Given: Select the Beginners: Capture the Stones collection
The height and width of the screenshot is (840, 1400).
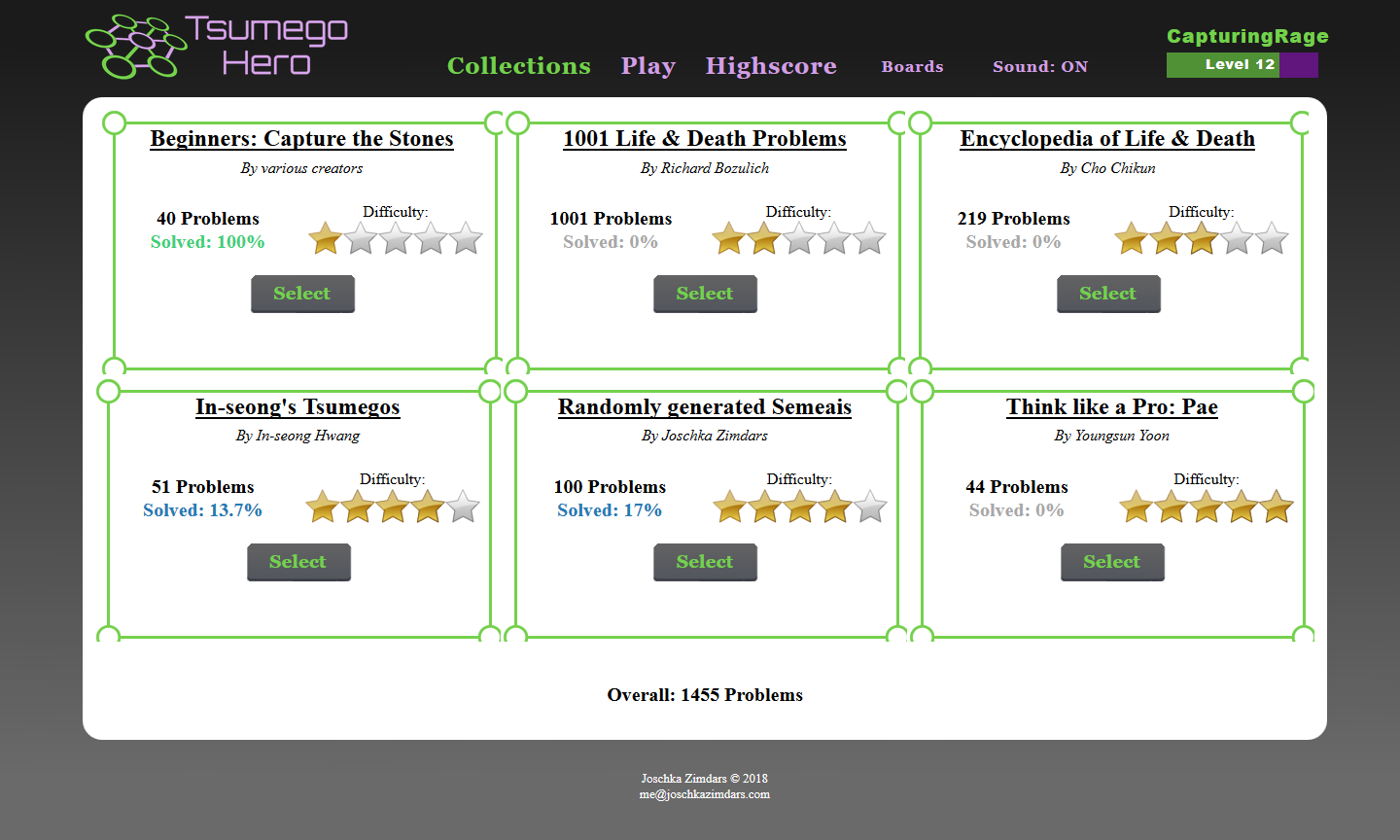Looking at the screenshot, I should tap(302, 294).
